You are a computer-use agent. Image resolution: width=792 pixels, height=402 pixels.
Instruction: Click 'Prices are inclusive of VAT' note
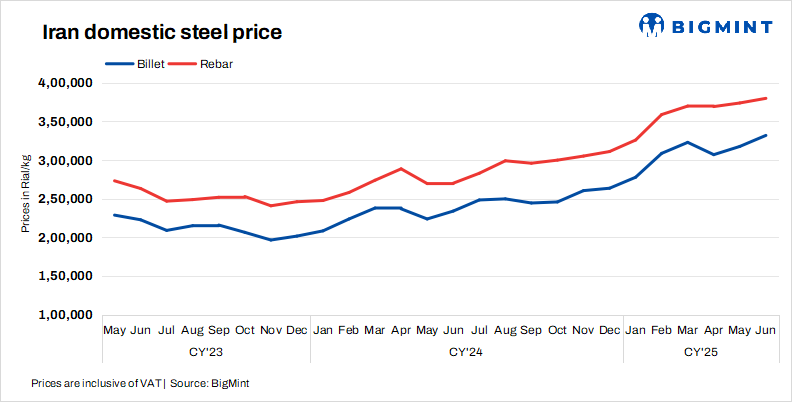[96, 383]
